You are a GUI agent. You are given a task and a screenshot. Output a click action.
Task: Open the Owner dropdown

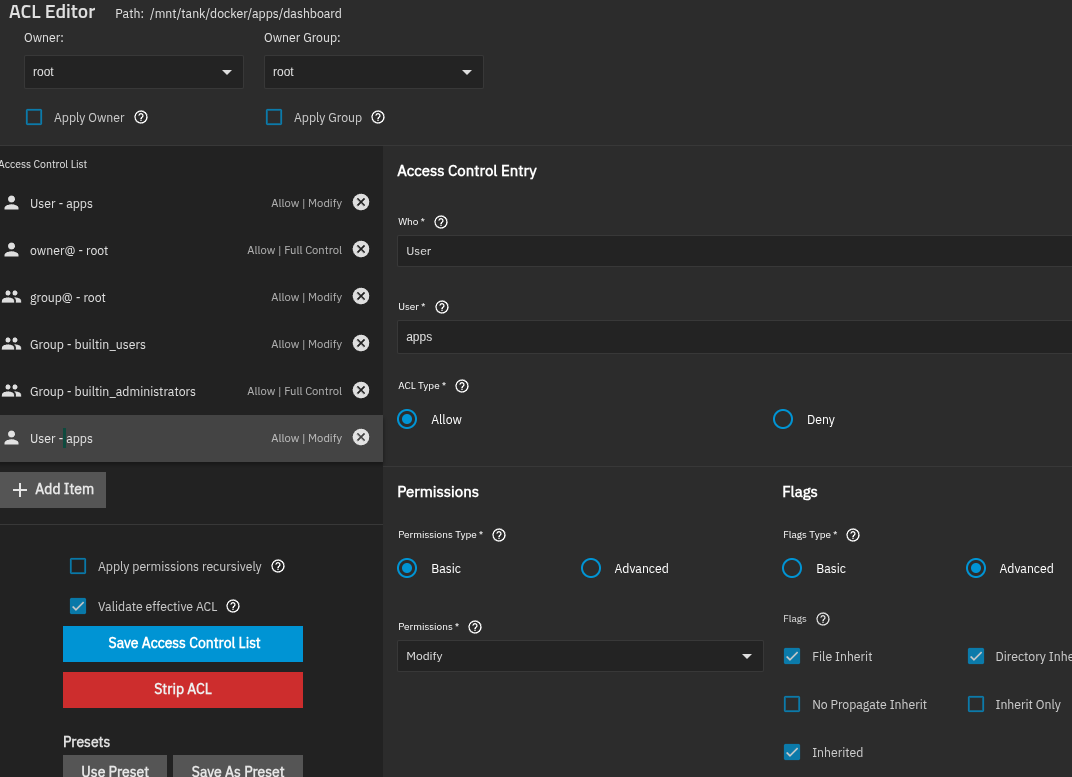tap(134, 72)
